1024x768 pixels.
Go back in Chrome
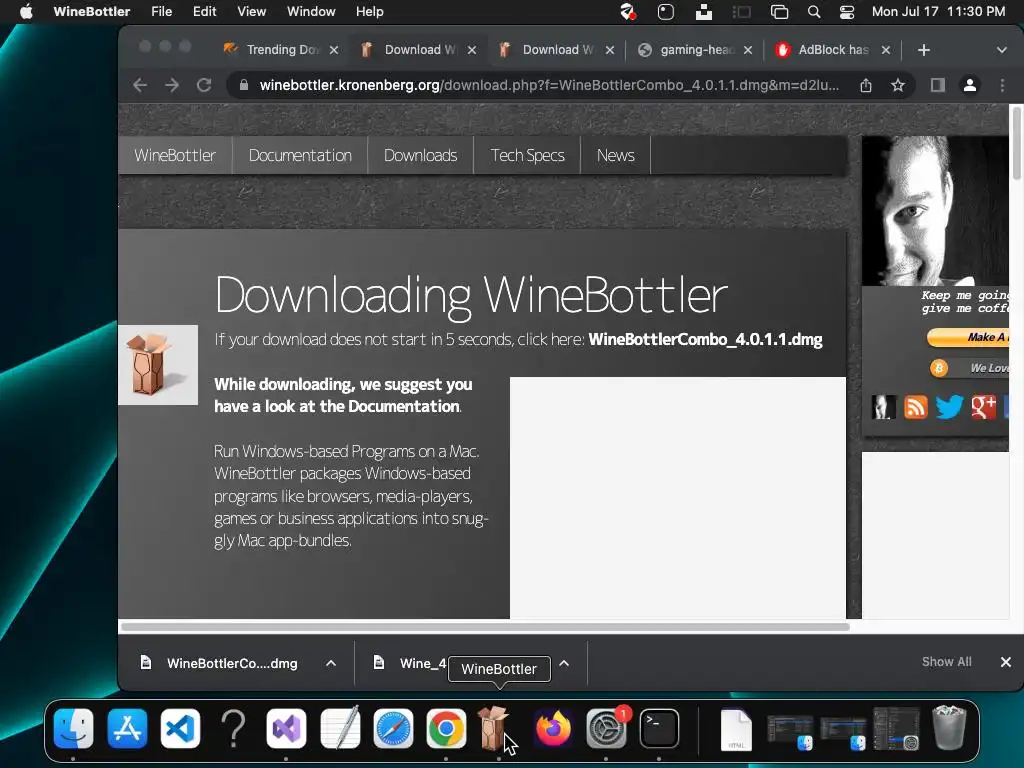140,85
